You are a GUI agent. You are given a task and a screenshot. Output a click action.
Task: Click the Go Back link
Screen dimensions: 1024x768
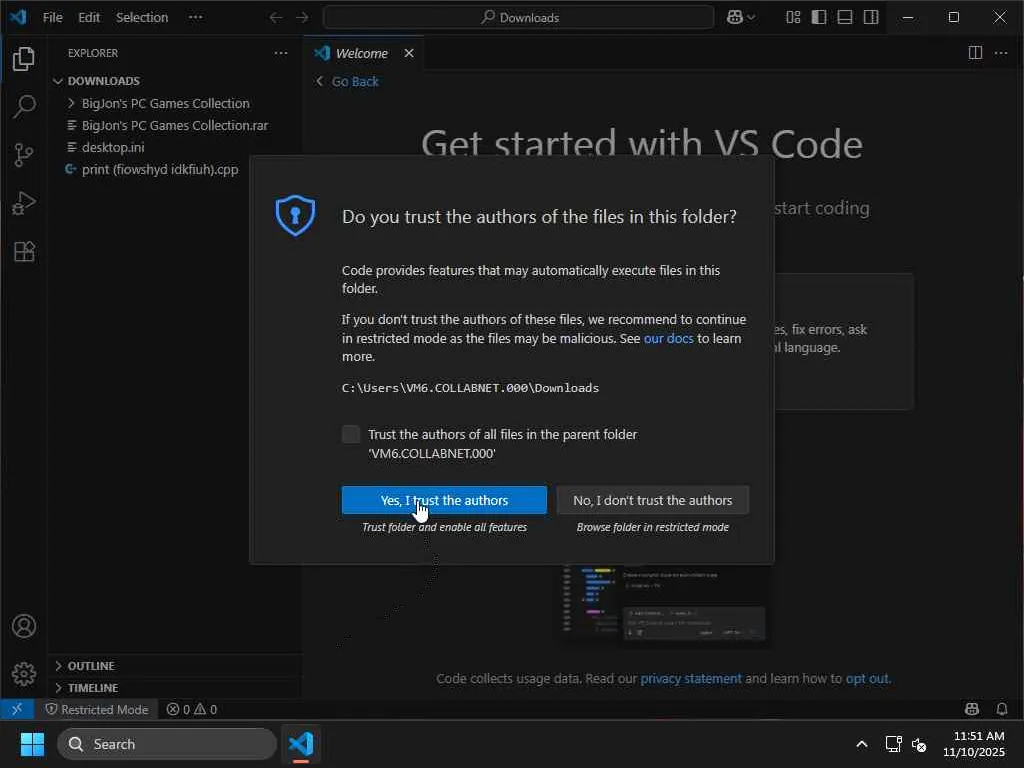pyautogui.click(x=355, y=82)
